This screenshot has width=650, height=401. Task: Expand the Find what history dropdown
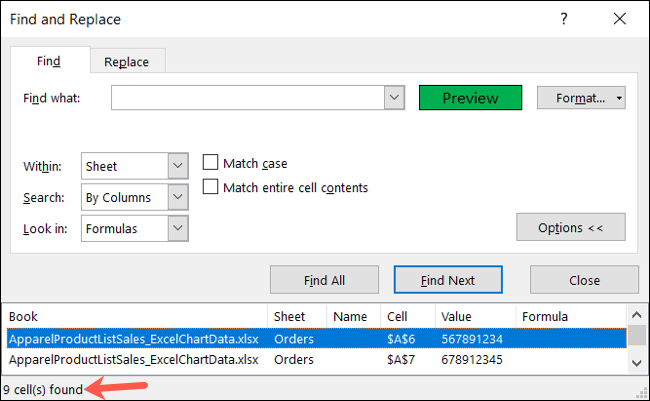pyautogui.click(x=394, y=98)
